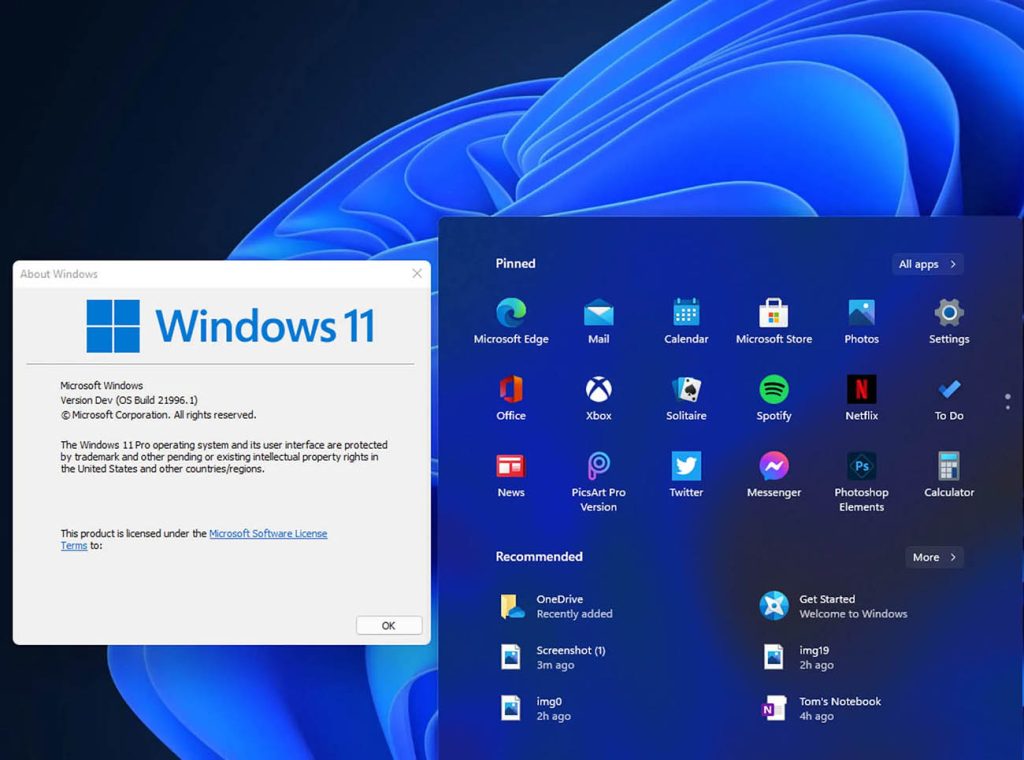Click the Recommended section heading
1024x760 pixels.
click(539, 557)
